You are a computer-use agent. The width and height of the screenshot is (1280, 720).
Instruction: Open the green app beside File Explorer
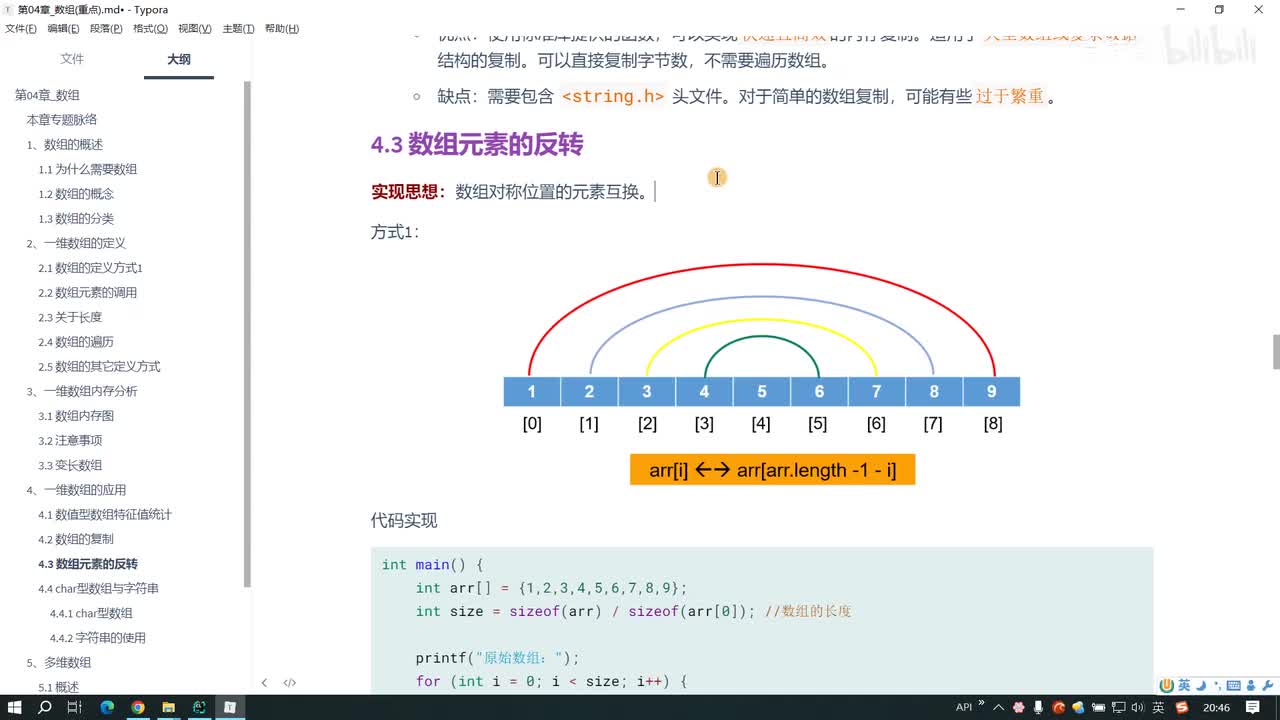(x=199, y=707)
